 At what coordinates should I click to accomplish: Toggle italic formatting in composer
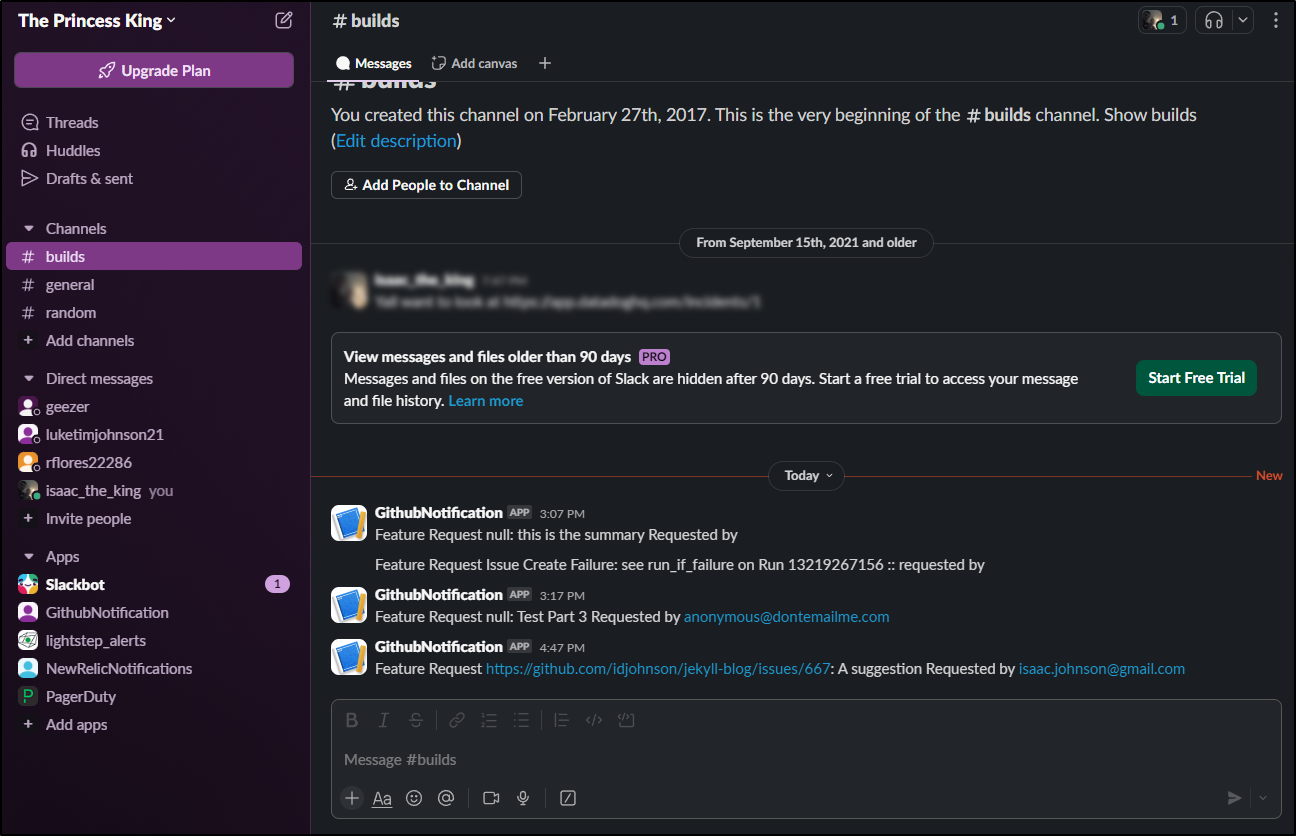(x=383, y=720)
